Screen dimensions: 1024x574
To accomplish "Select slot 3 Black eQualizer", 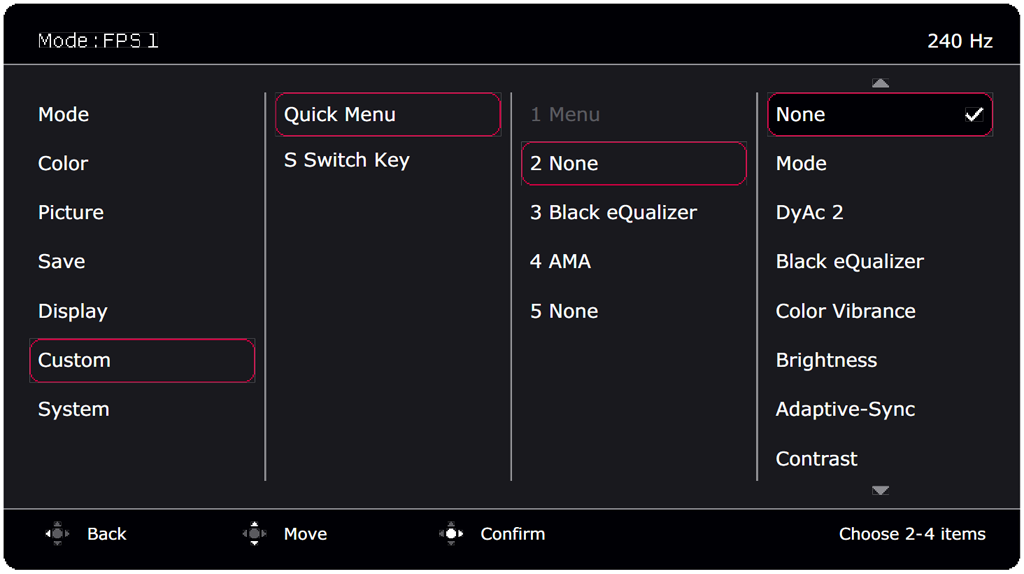I will pos(613,212).
